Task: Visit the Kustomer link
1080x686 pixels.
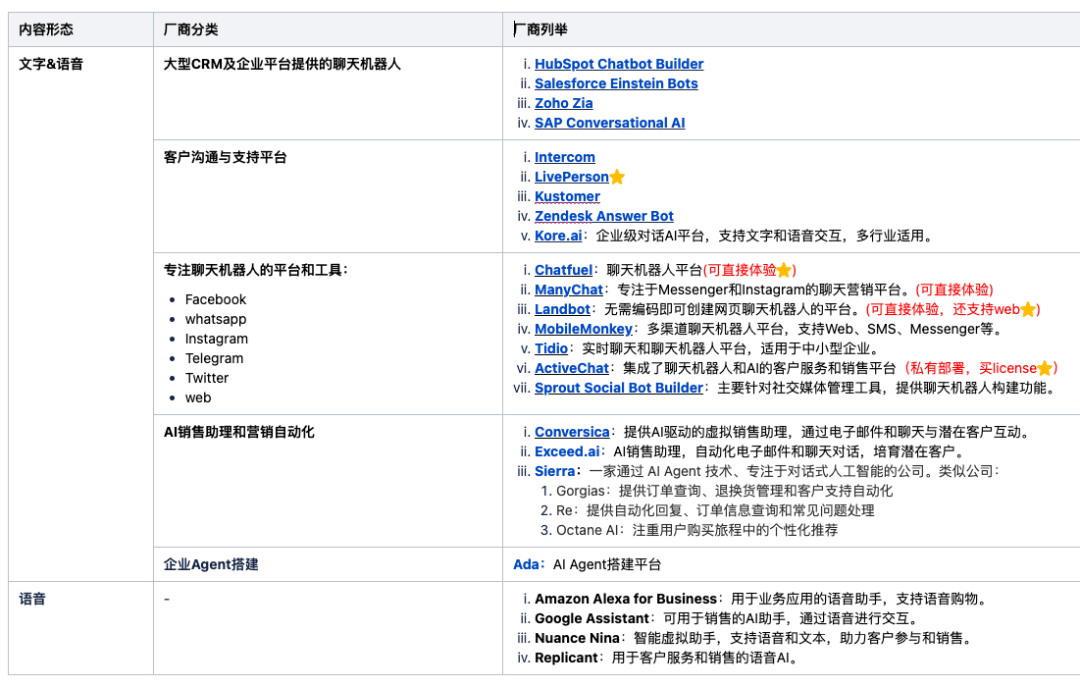Action: point(567,196)
